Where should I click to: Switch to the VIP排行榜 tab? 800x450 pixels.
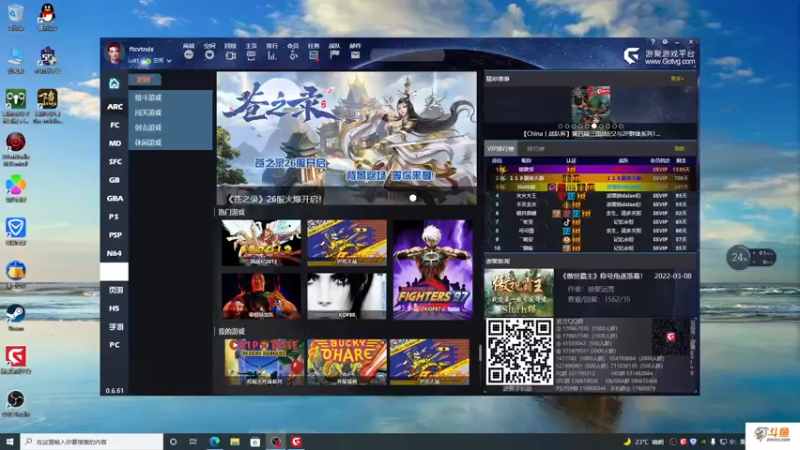501,149
